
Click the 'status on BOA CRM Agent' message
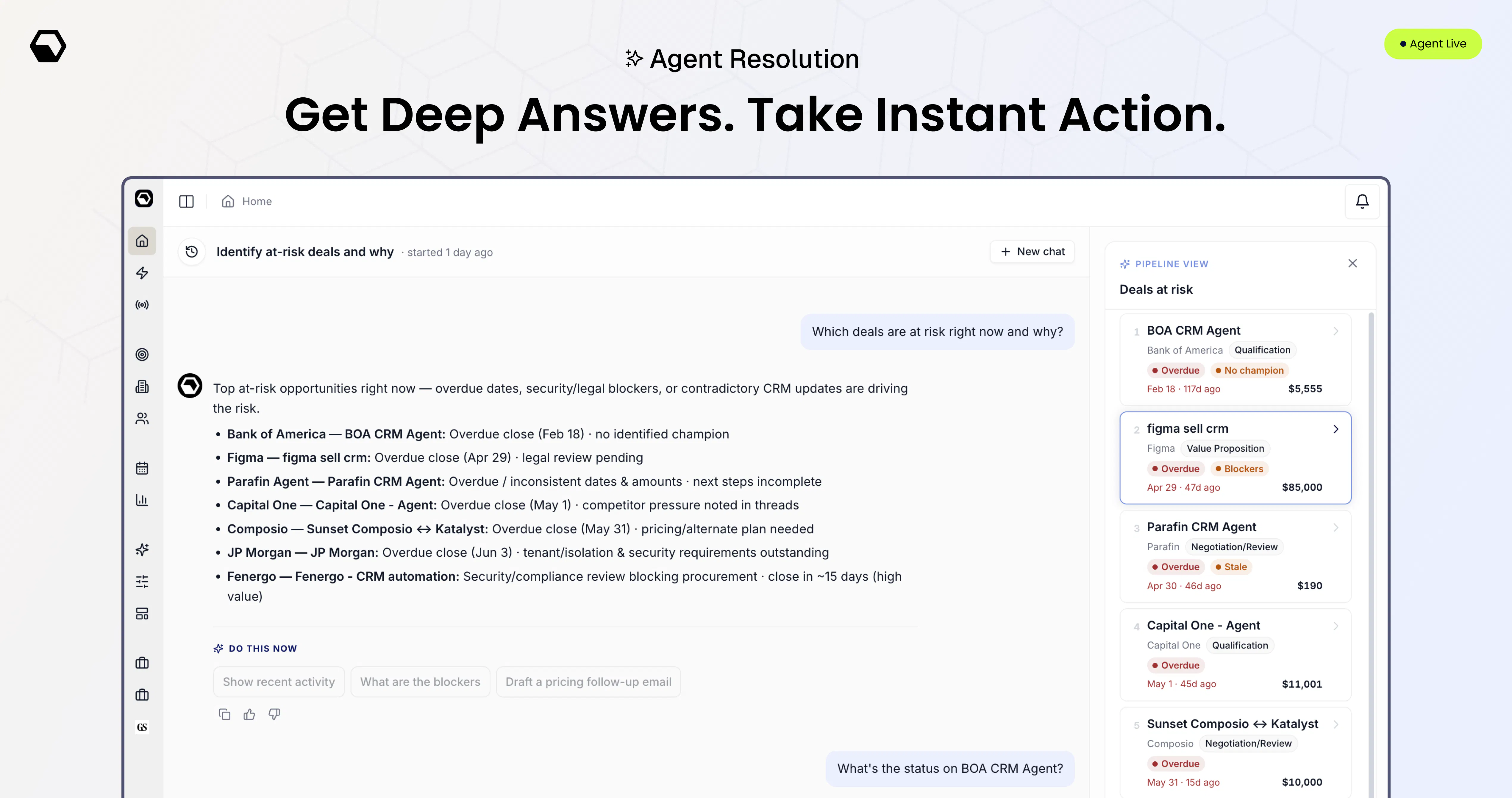950,769
